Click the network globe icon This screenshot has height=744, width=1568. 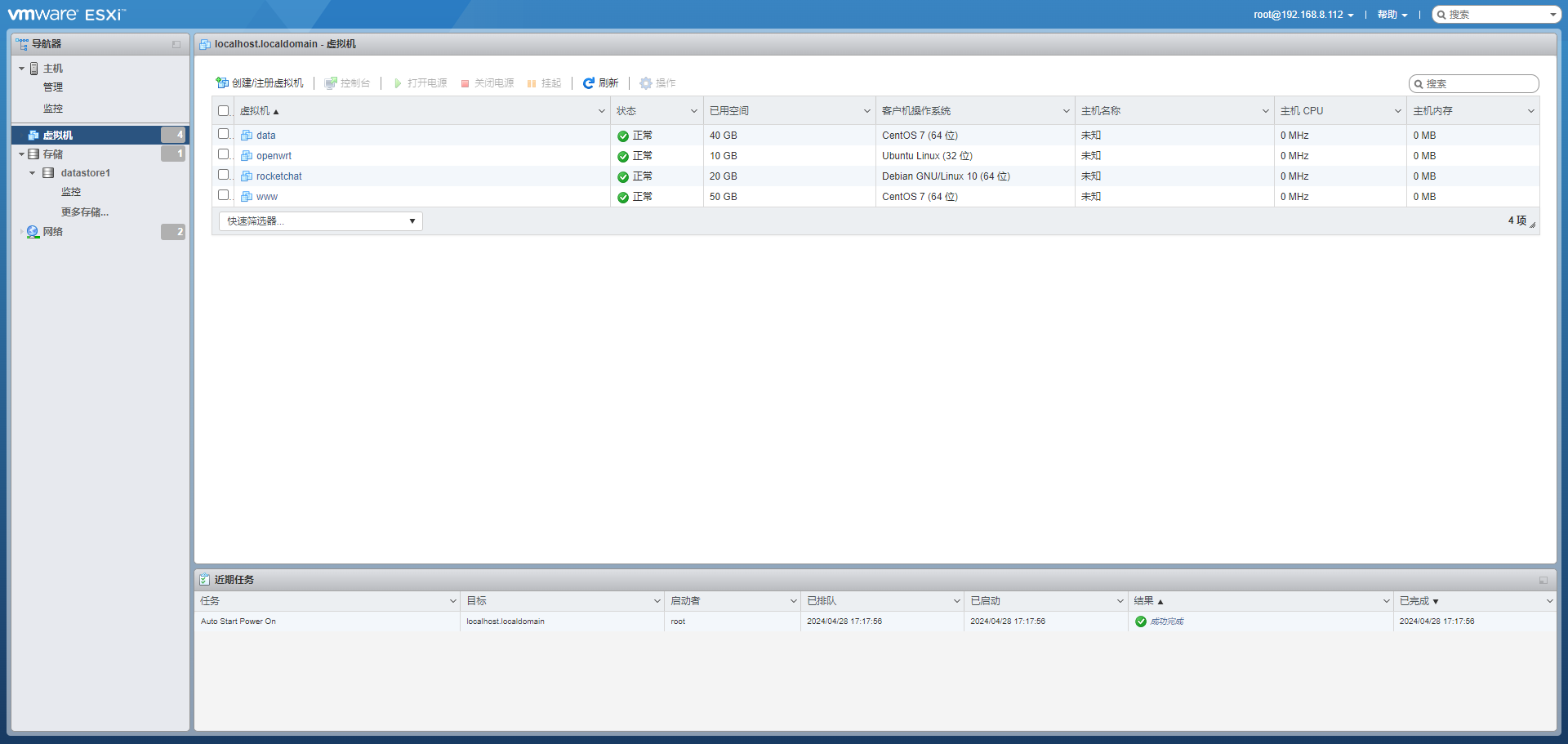33,232
